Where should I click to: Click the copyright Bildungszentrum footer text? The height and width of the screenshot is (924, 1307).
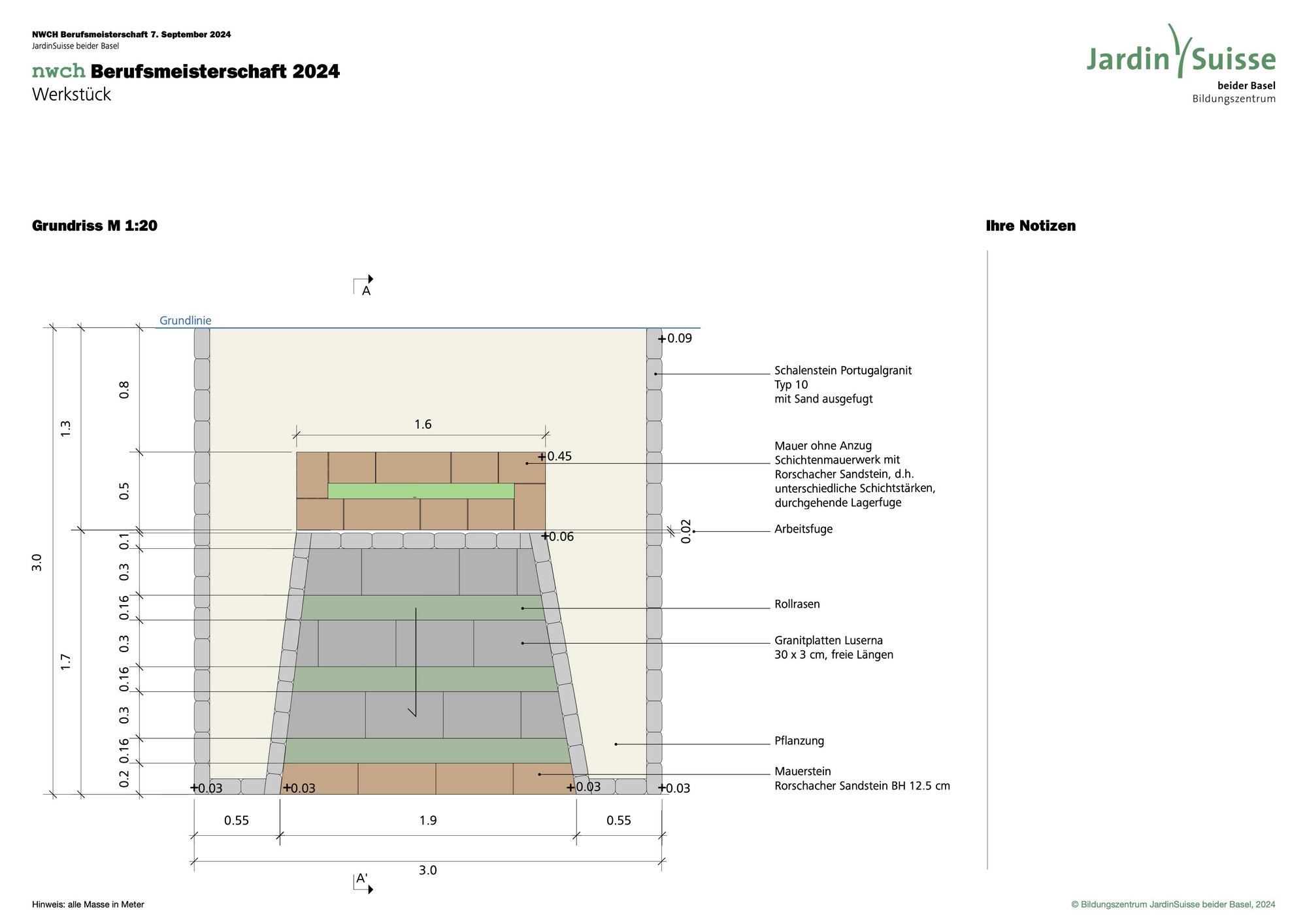[1172, 904]
